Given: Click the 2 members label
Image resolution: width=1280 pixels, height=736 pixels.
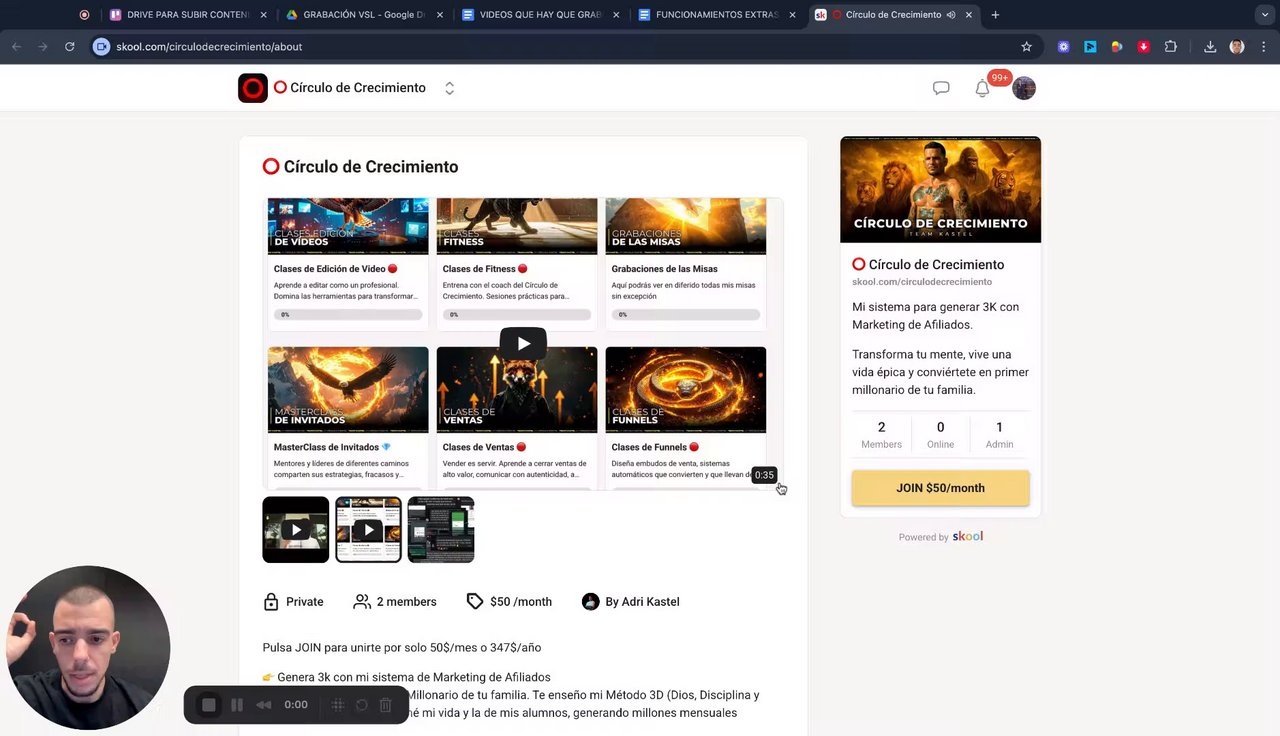Looking at the screenshot, I should (x=395, y=601).
